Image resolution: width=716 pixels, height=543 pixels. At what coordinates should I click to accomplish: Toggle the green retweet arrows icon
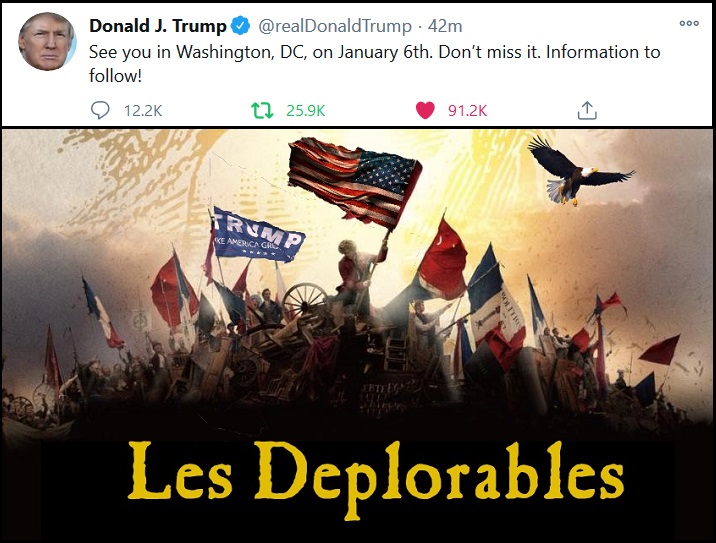262,111
